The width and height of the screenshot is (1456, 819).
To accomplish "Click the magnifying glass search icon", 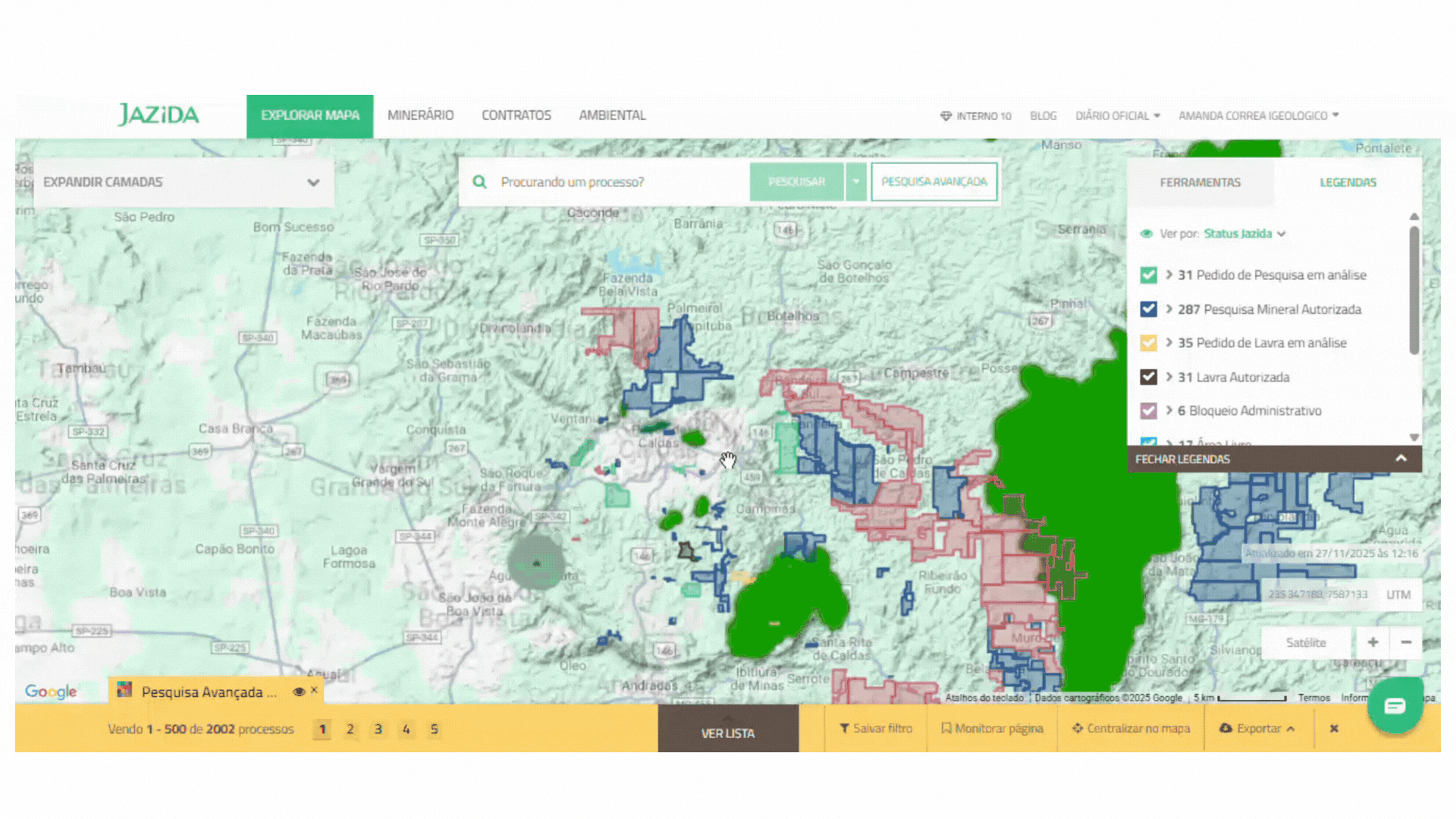I will tap(479, 182).
